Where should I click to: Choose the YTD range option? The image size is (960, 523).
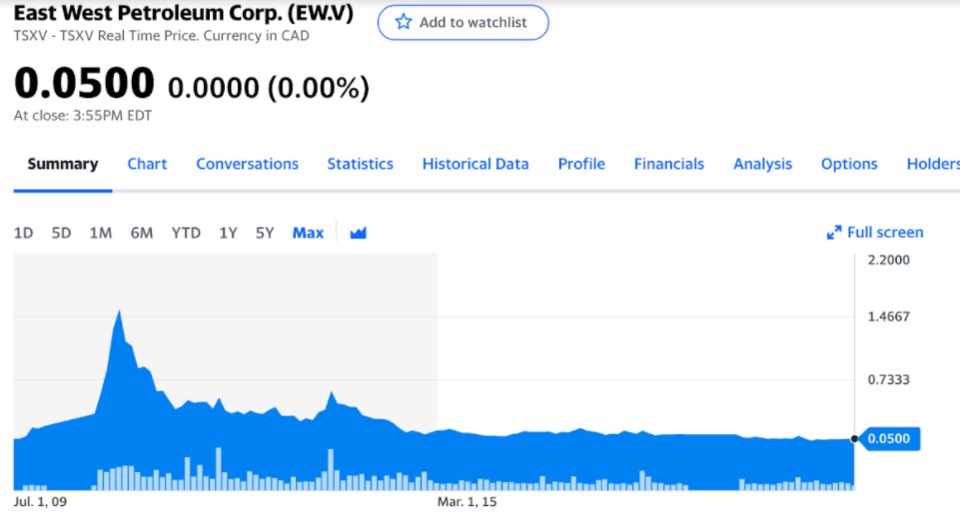[x=186, y=233]
